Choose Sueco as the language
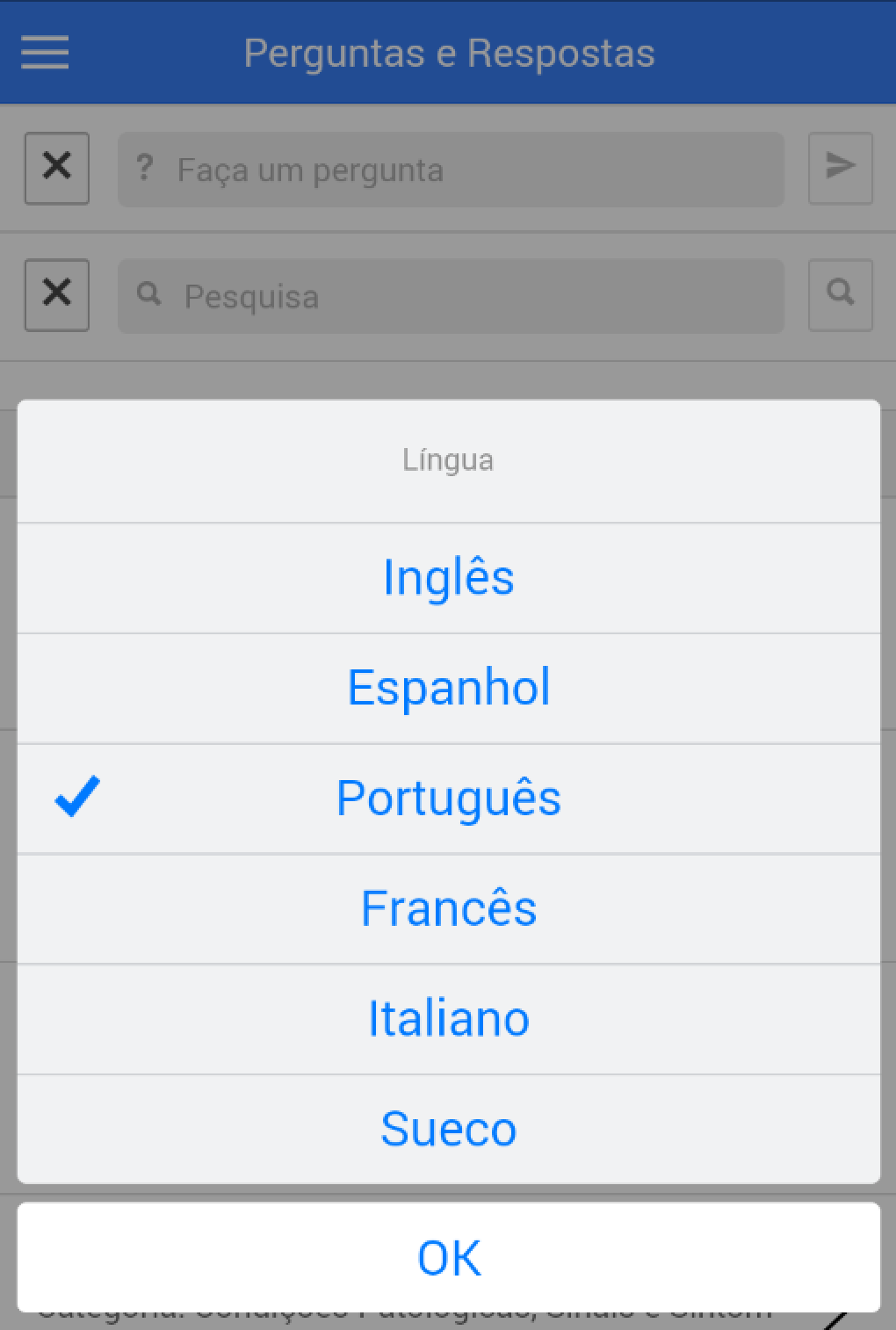 pos(448,1129)
